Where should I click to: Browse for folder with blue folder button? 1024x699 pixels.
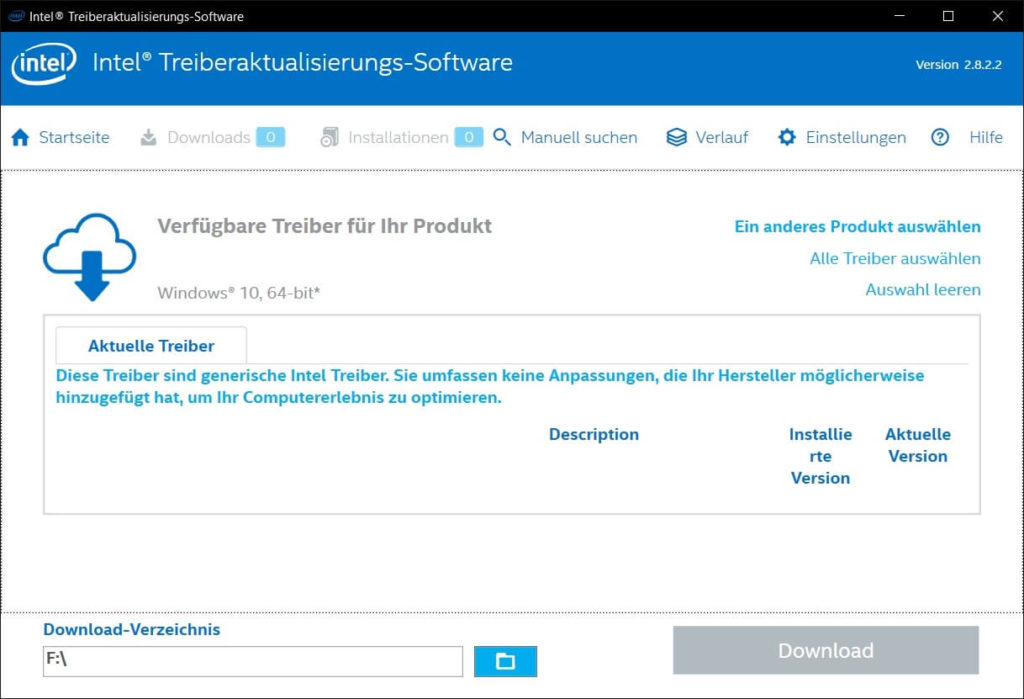point(505,661)
